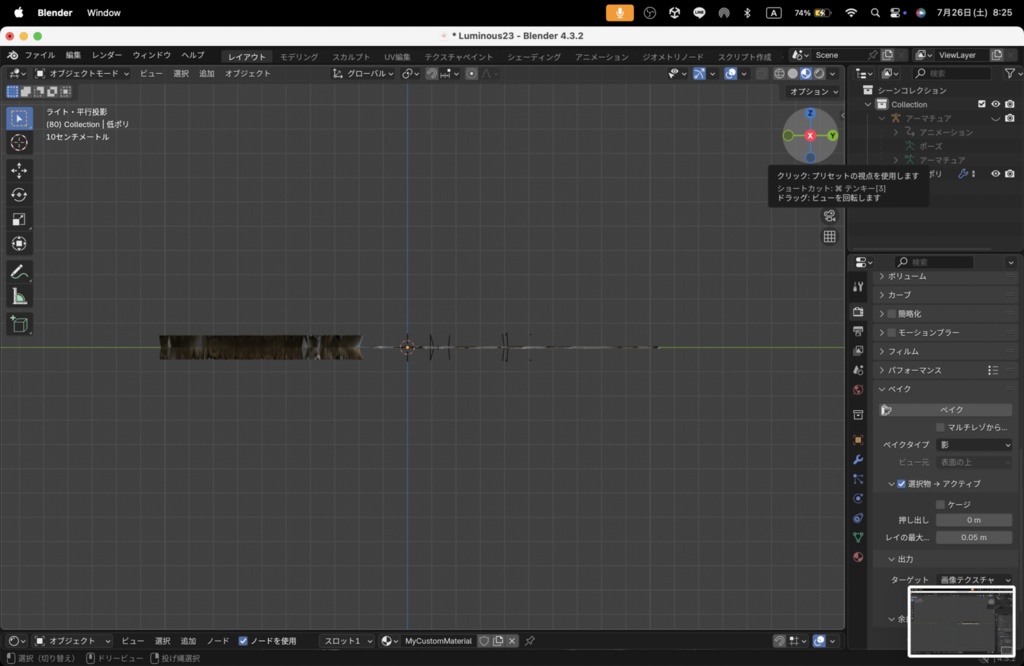Open グローバル transform orientation dropdown
The image size is (1024, 666).
(x=364, y=74)
